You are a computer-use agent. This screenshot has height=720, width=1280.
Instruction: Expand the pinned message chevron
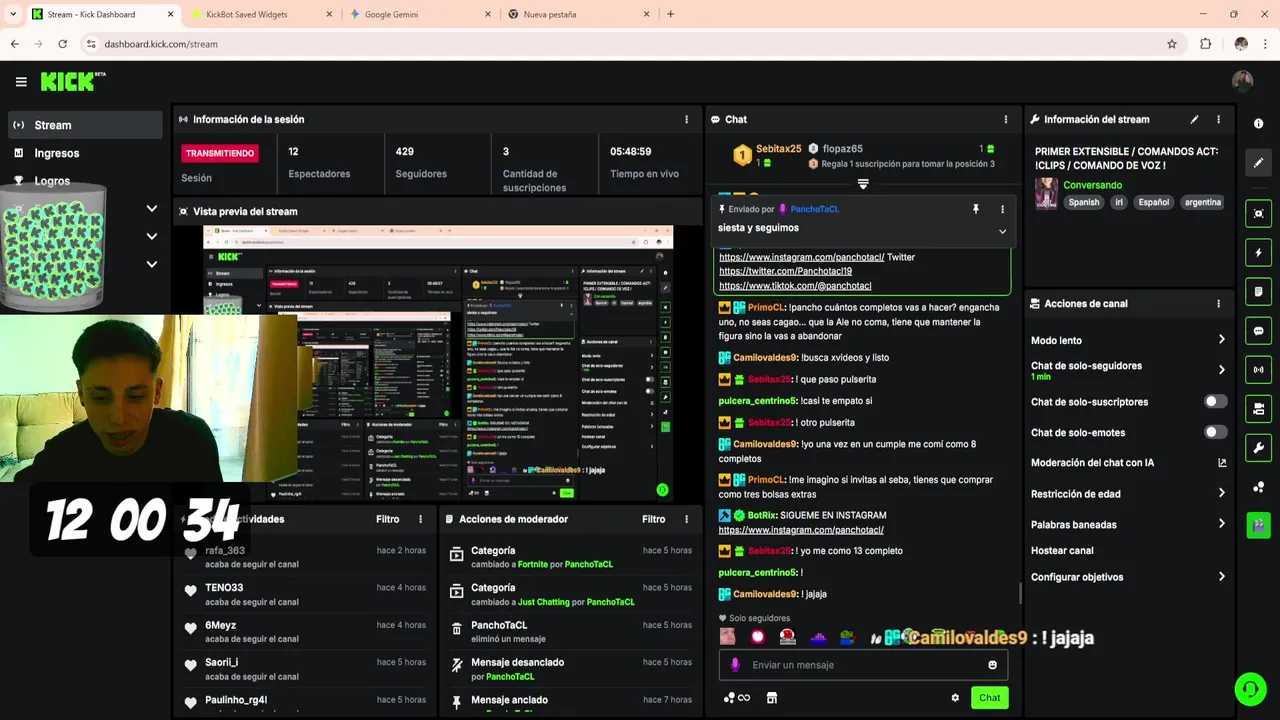tap(1002, 231)
